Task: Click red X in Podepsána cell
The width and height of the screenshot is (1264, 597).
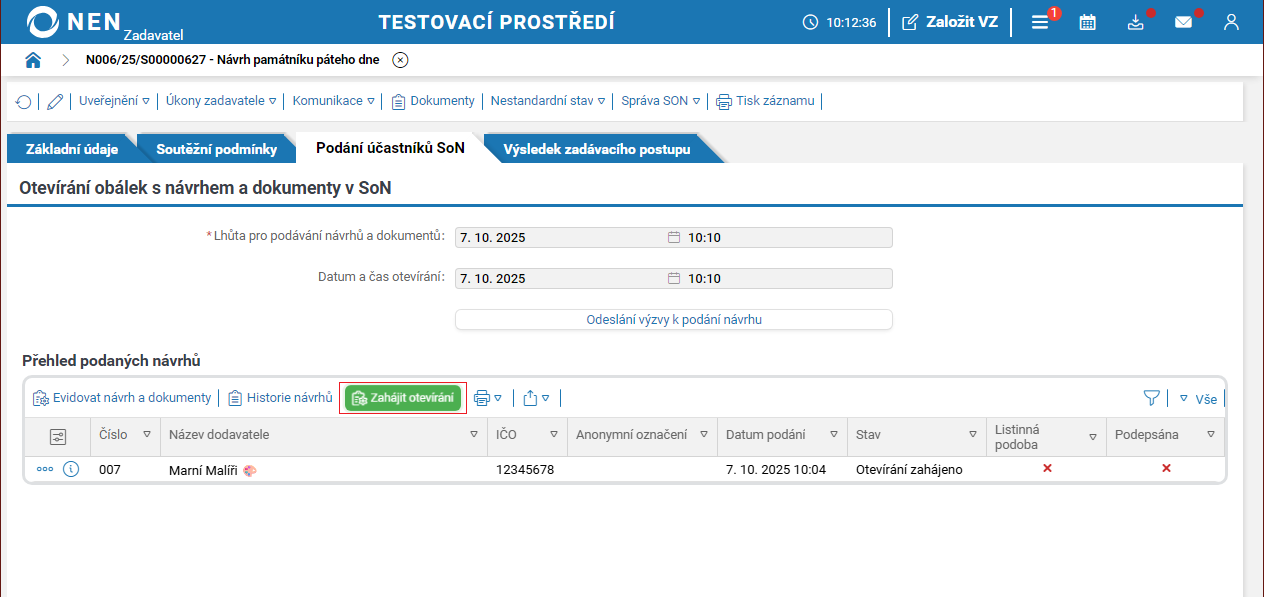Action: (x=1166, y=468)
